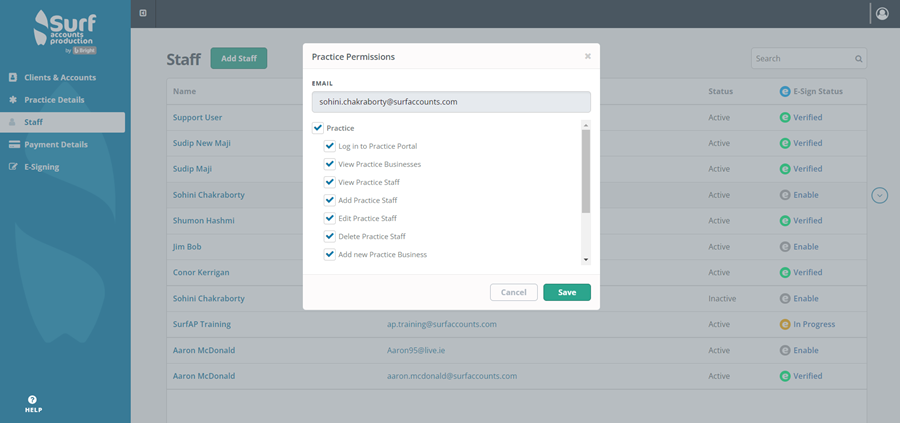Save the practice permissions
The image size is (900, 423).
pyautogui.click(x=566, y=292)
